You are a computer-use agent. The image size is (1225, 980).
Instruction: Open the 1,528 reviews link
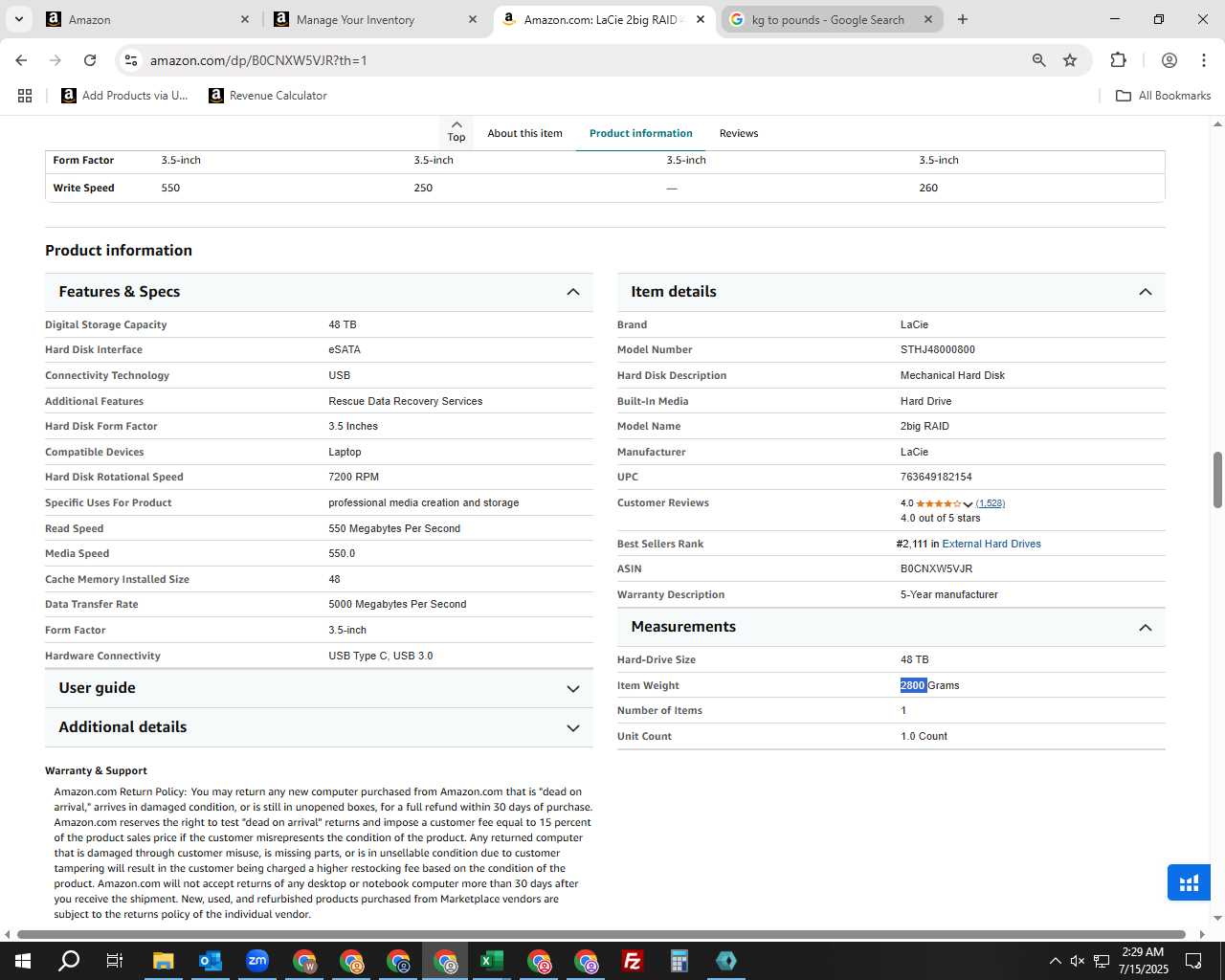(991, 503)
